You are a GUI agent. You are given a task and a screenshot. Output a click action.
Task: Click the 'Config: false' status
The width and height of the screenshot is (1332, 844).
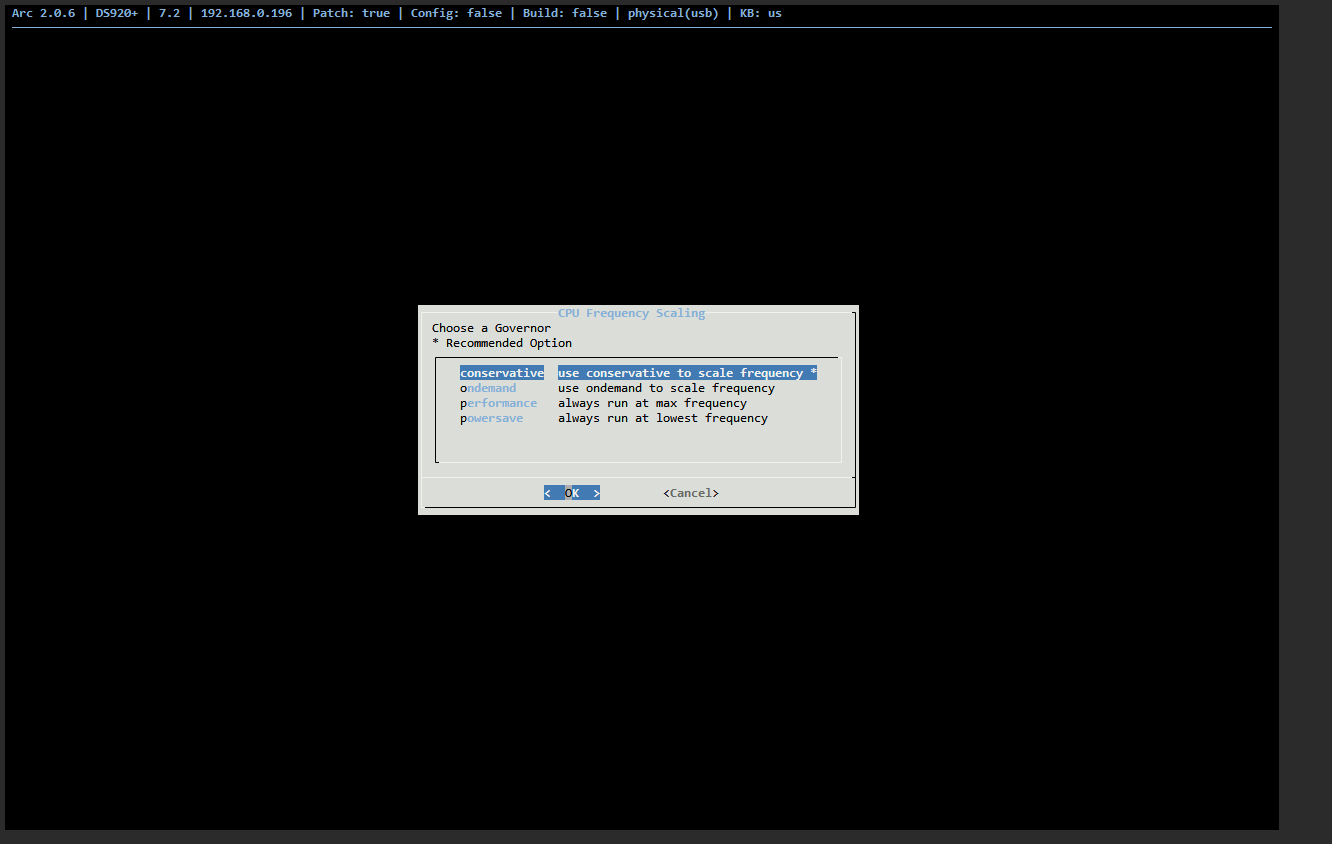point(456,13)
